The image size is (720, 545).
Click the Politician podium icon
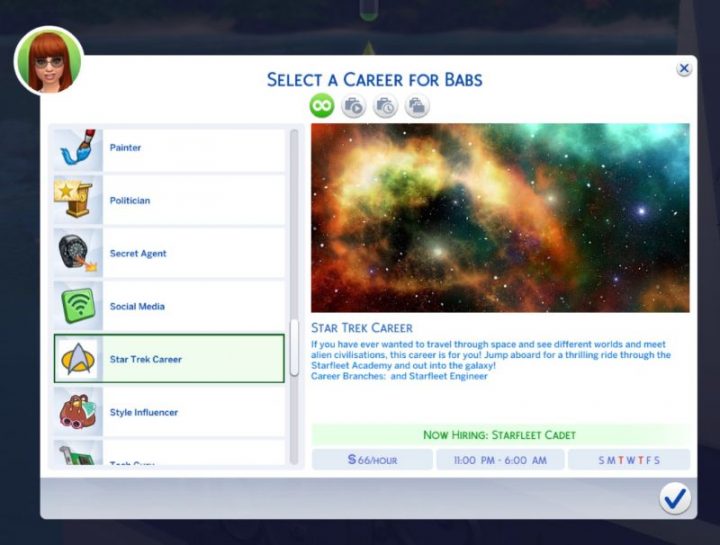point(78,199)
